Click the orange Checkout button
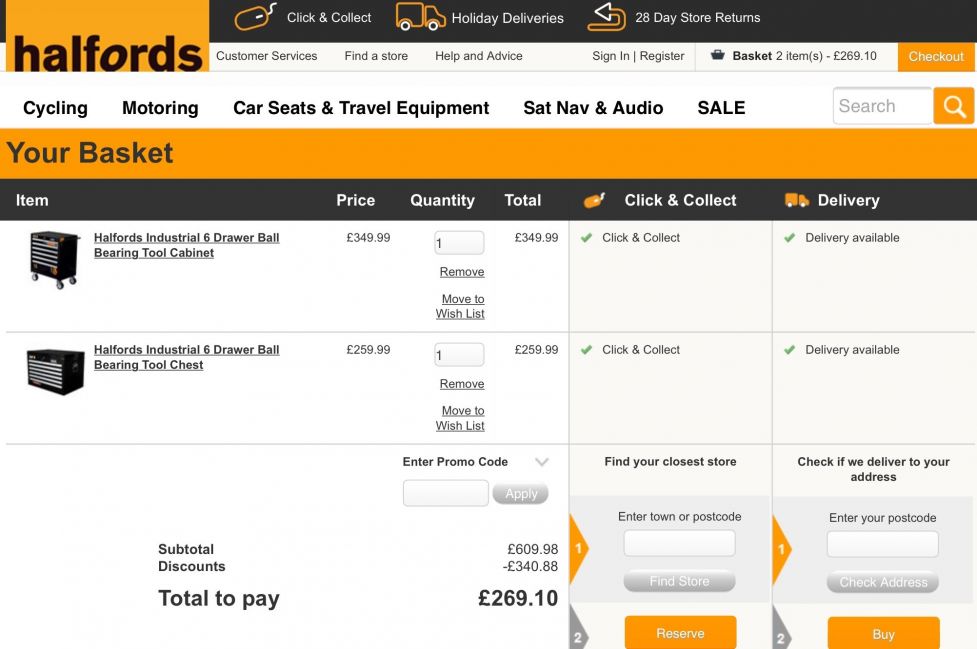The image size is (977, 649). pos(936,57)
